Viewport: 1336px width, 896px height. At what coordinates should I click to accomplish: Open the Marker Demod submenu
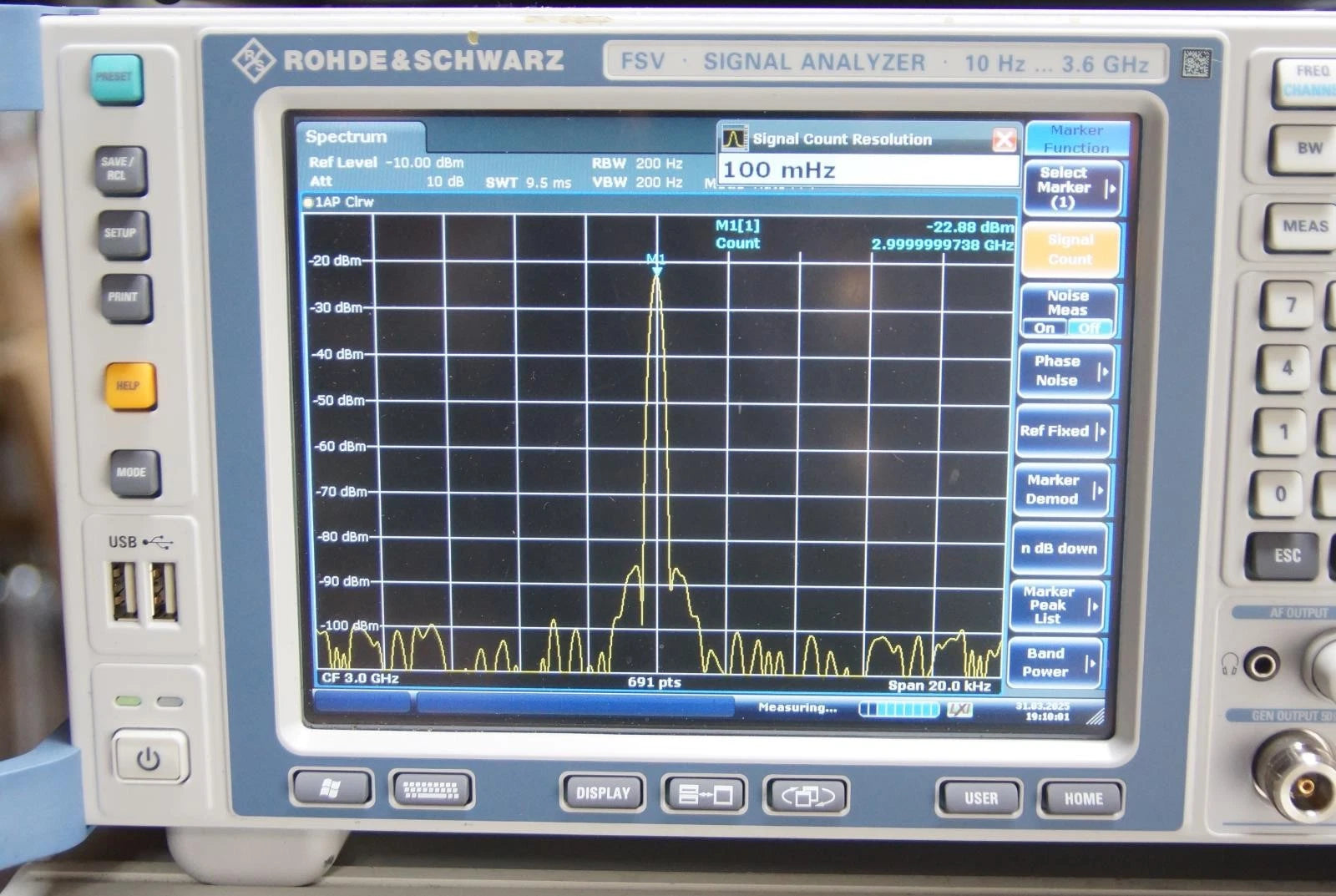(x=1061, y=489)
